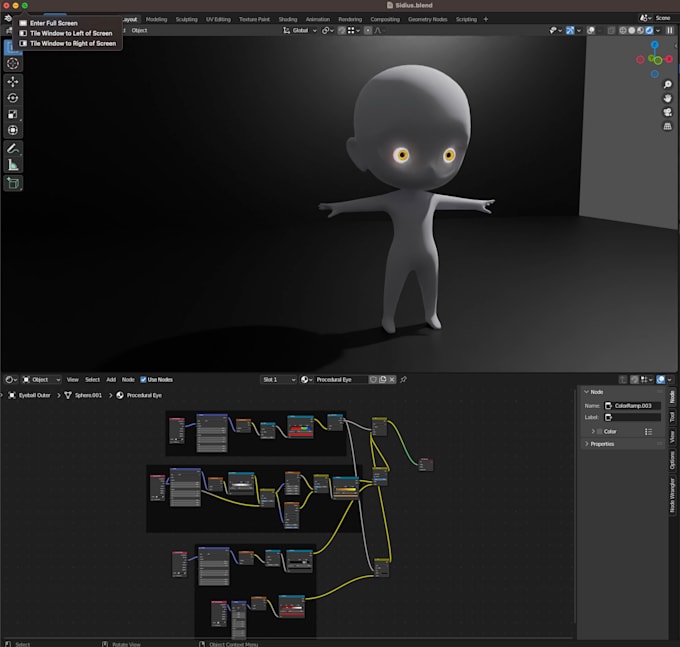Toggle the Use Nodes checkbox
Image resolution: width=680 pixels, height=647 pixels.
pos(144,380)
